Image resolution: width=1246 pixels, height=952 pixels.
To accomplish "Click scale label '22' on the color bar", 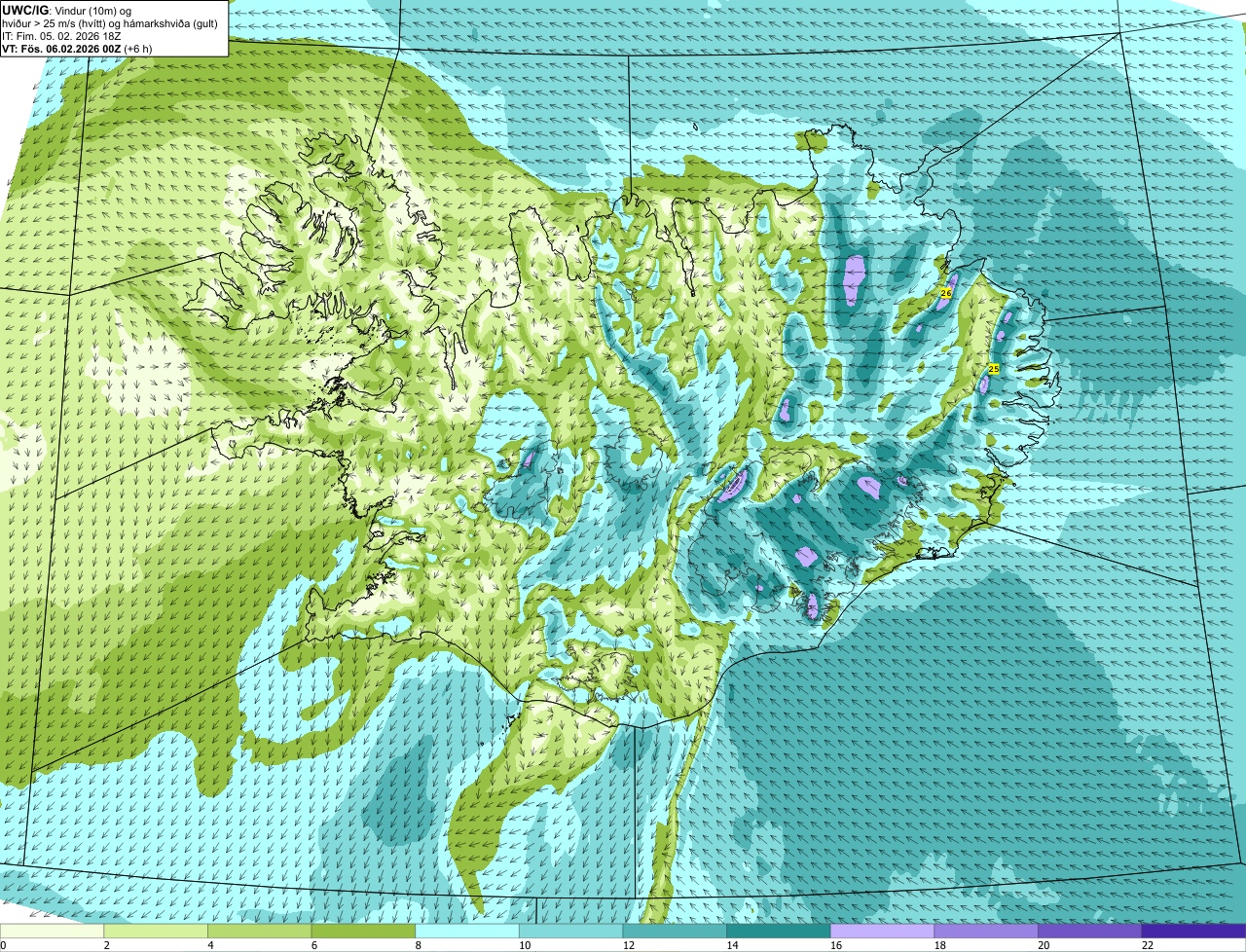I will 1148,945.
